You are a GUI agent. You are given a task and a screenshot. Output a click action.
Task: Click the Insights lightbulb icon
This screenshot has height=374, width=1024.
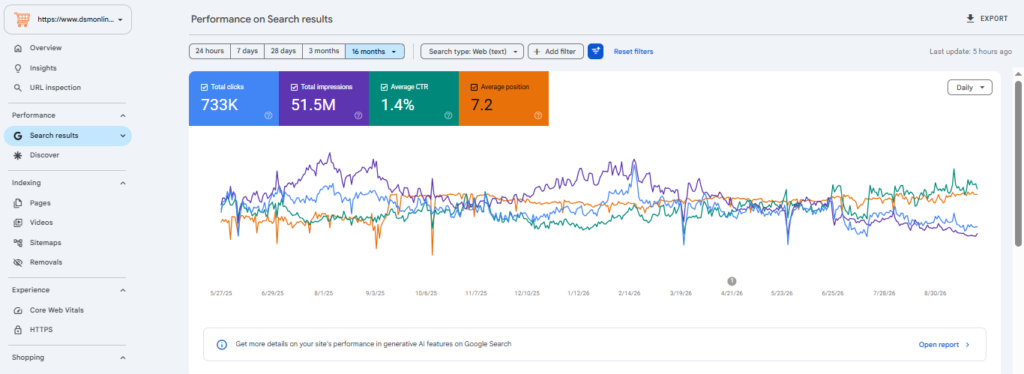coord(18,68)
